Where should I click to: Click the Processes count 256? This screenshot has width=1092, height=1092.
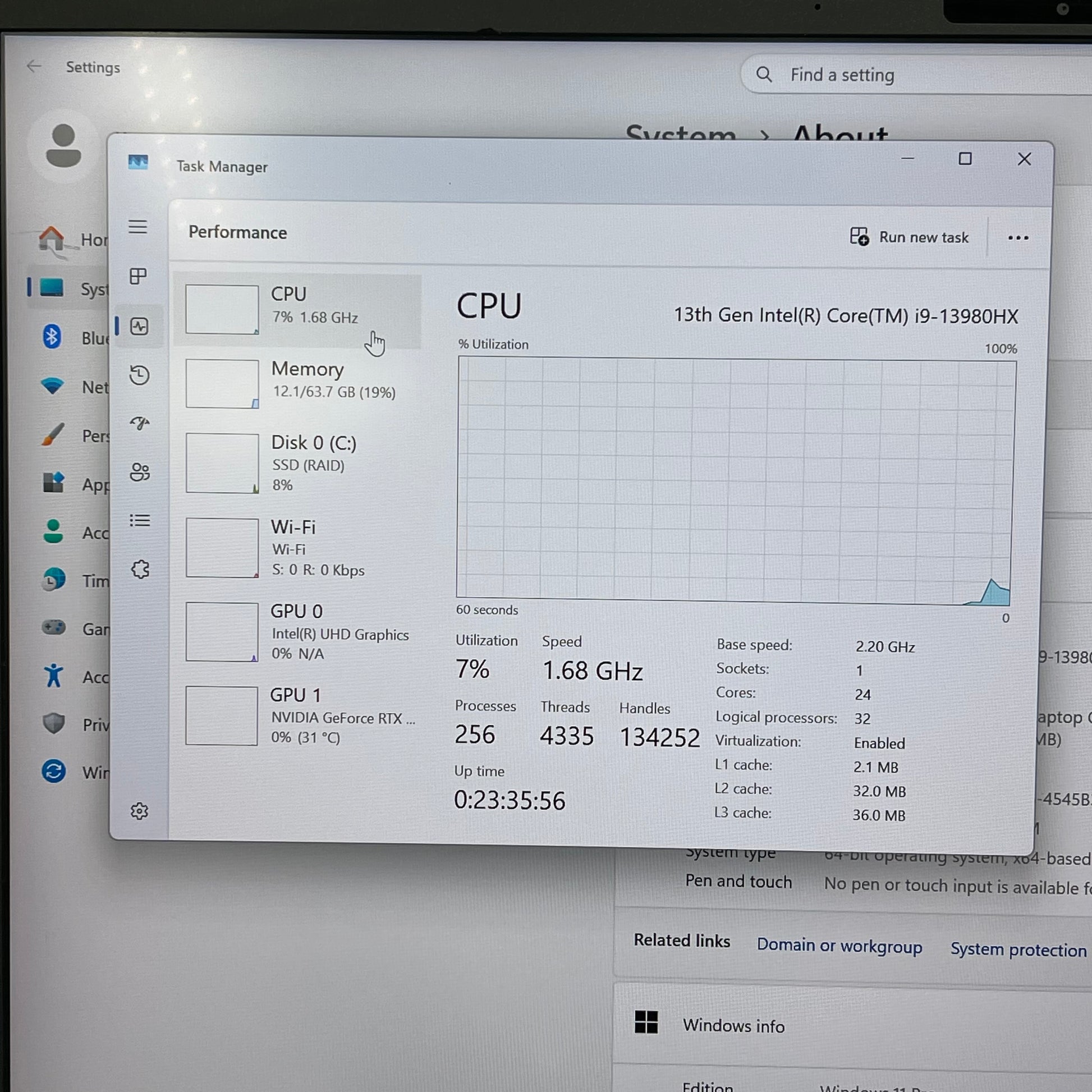(475, 734)
